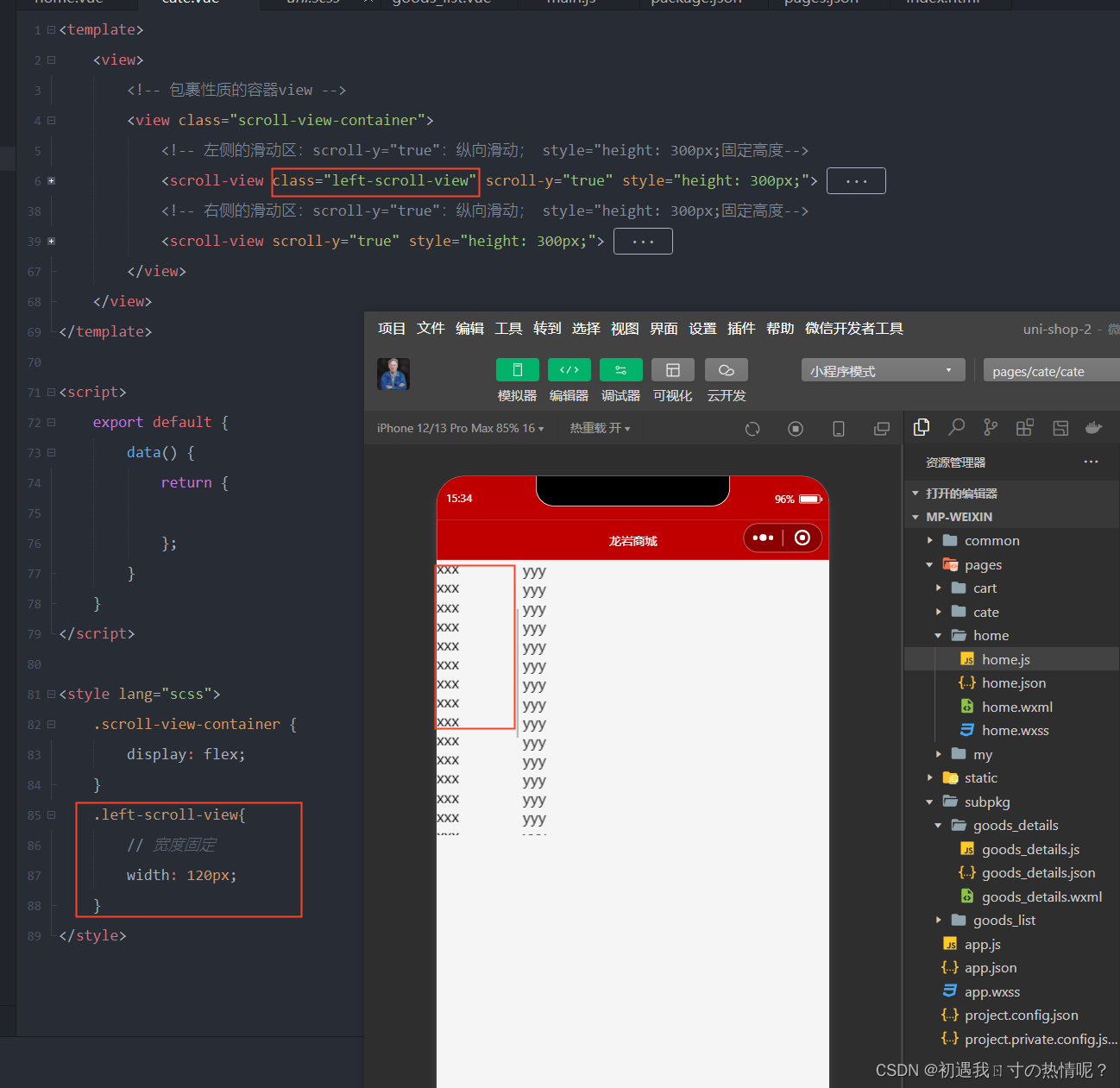Click folded ellipsis box after line 39 scroll-view
Image resolution: width=1120 pixels, height=1088 pixels.
(643, 242)
